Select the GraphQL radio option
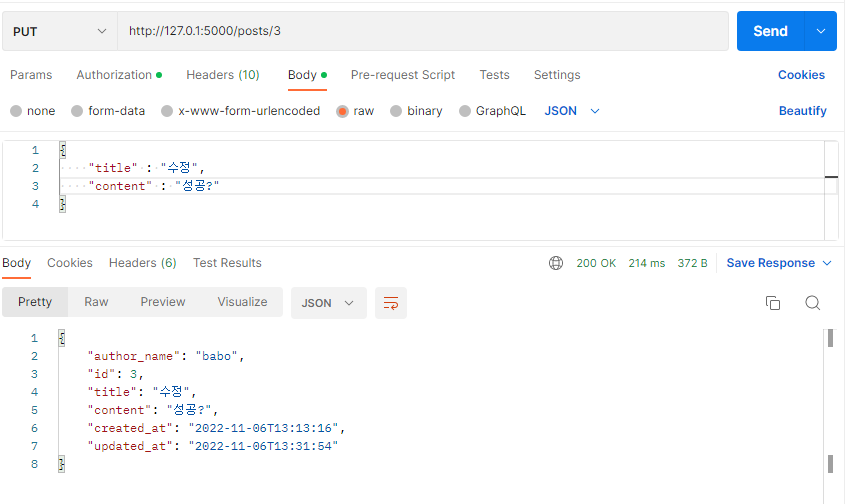 click(465, 111)
